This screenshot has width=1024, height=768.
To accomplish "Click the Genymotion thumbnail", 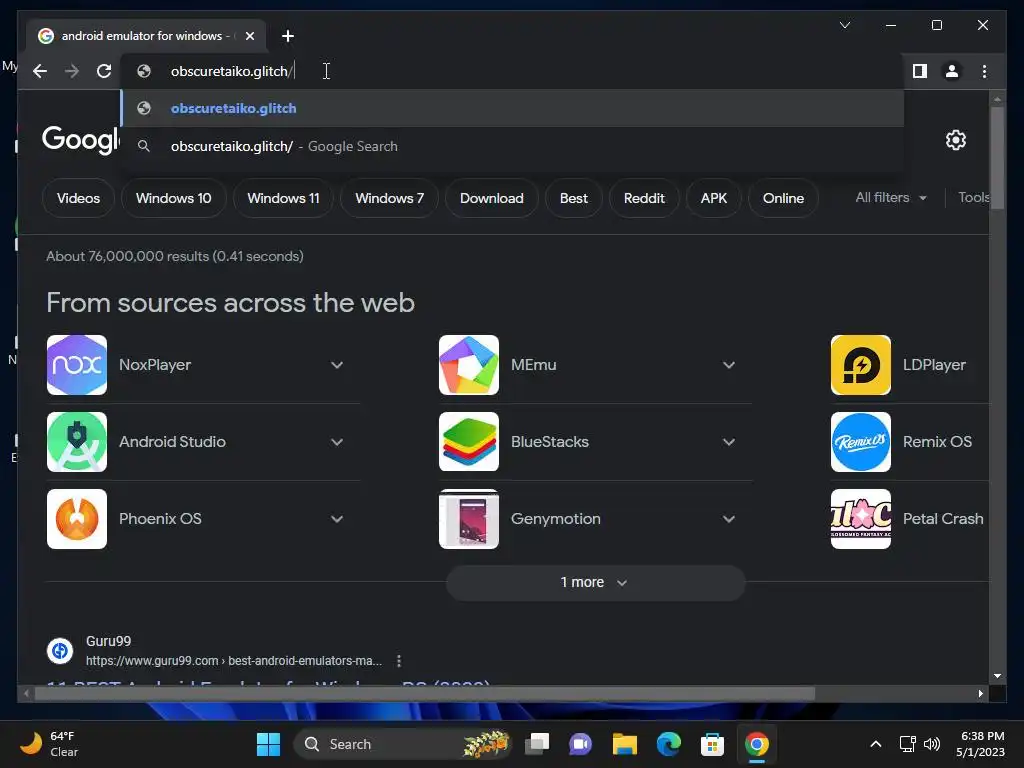I will [x=469, y=519].
